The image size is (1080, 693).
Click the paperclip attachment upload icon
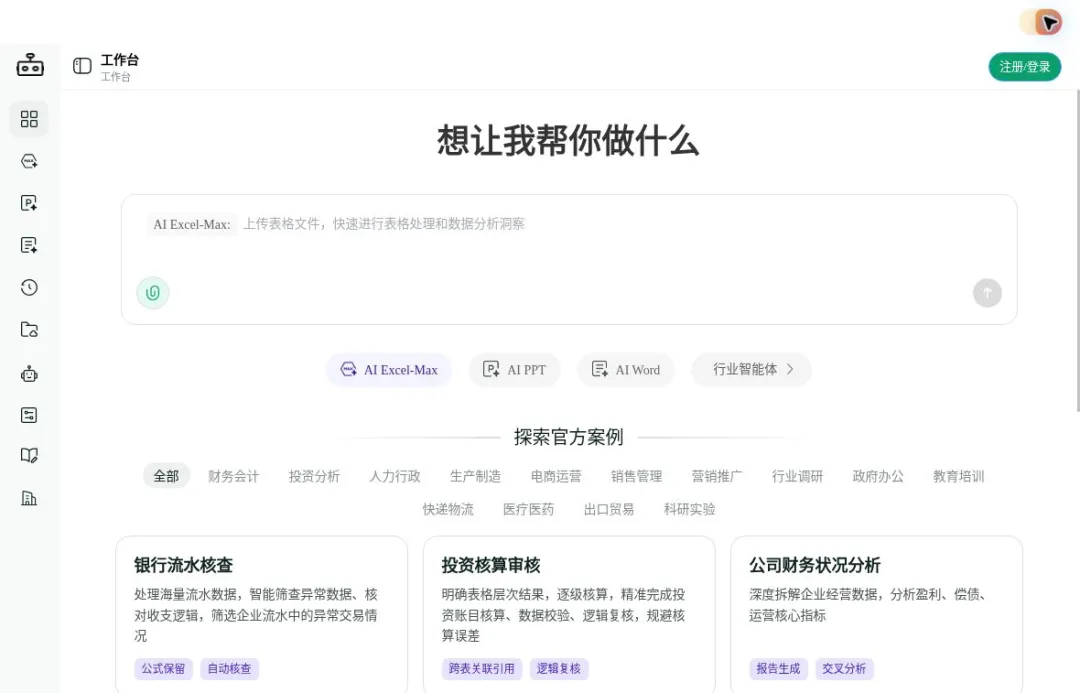(153, 293)
